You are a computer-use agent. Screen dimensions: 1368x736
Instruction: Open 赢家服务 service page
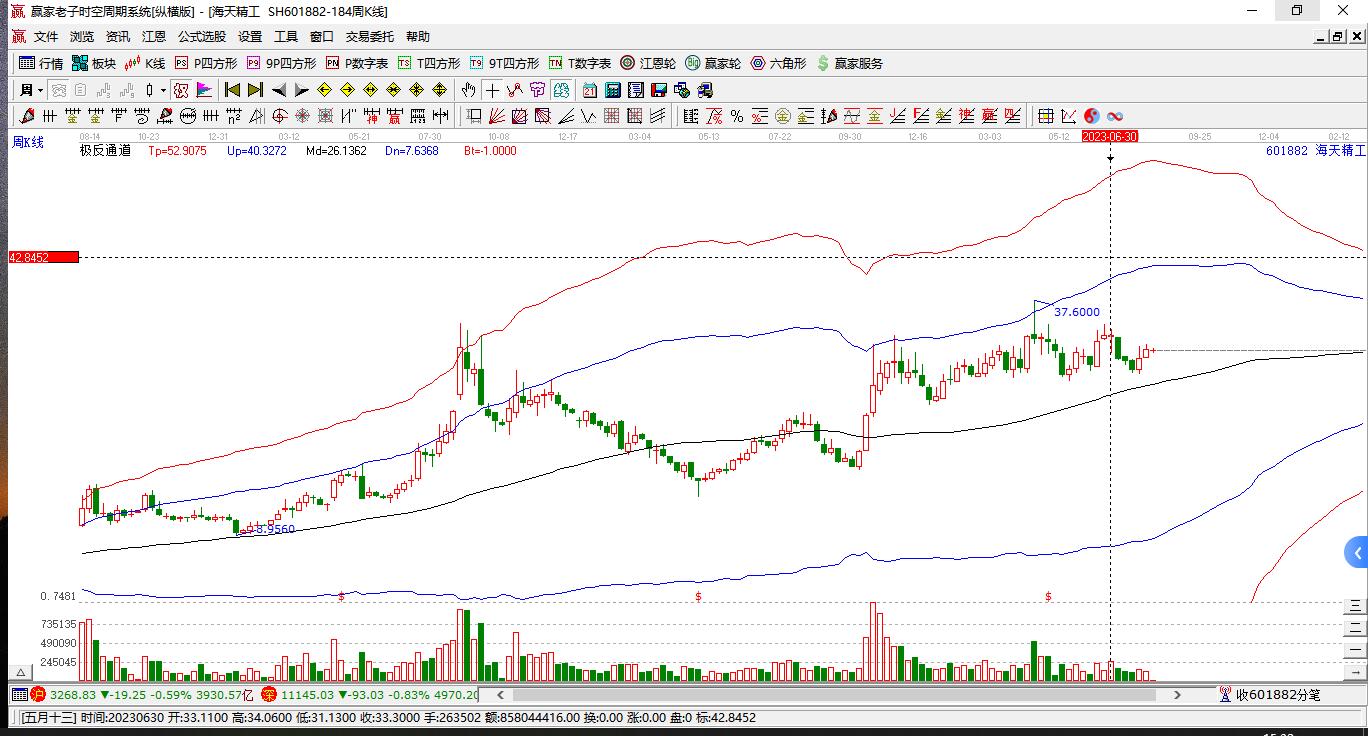[x=850, y=63]
